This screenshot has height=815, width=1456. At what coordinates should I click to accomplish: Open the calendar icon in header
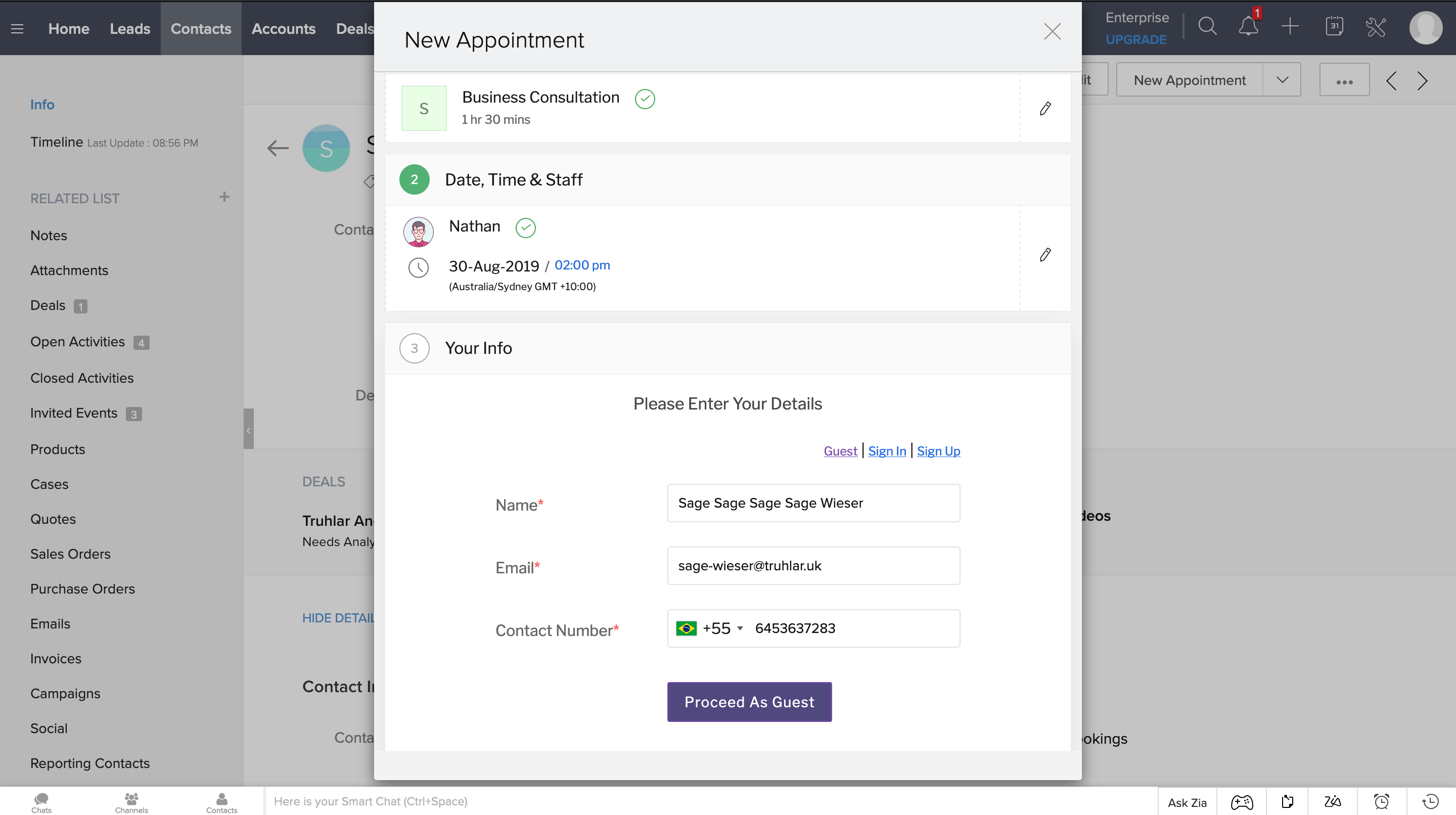(1334, 27)
